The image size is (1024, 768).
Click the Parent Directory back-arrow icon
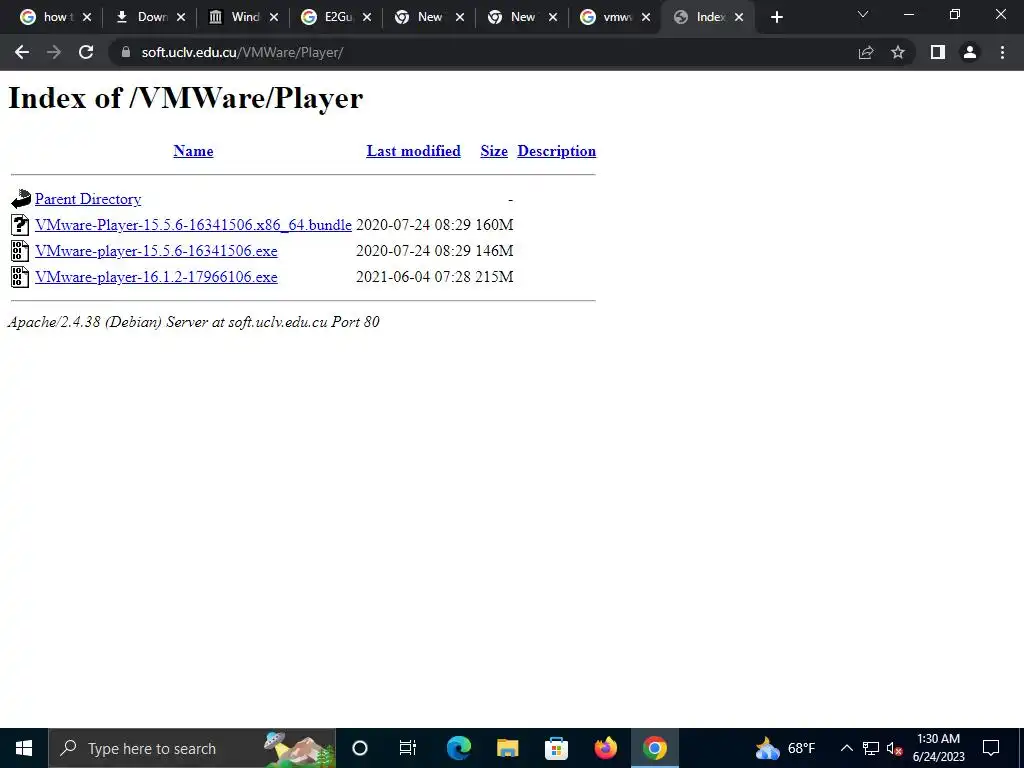point(21,199)
